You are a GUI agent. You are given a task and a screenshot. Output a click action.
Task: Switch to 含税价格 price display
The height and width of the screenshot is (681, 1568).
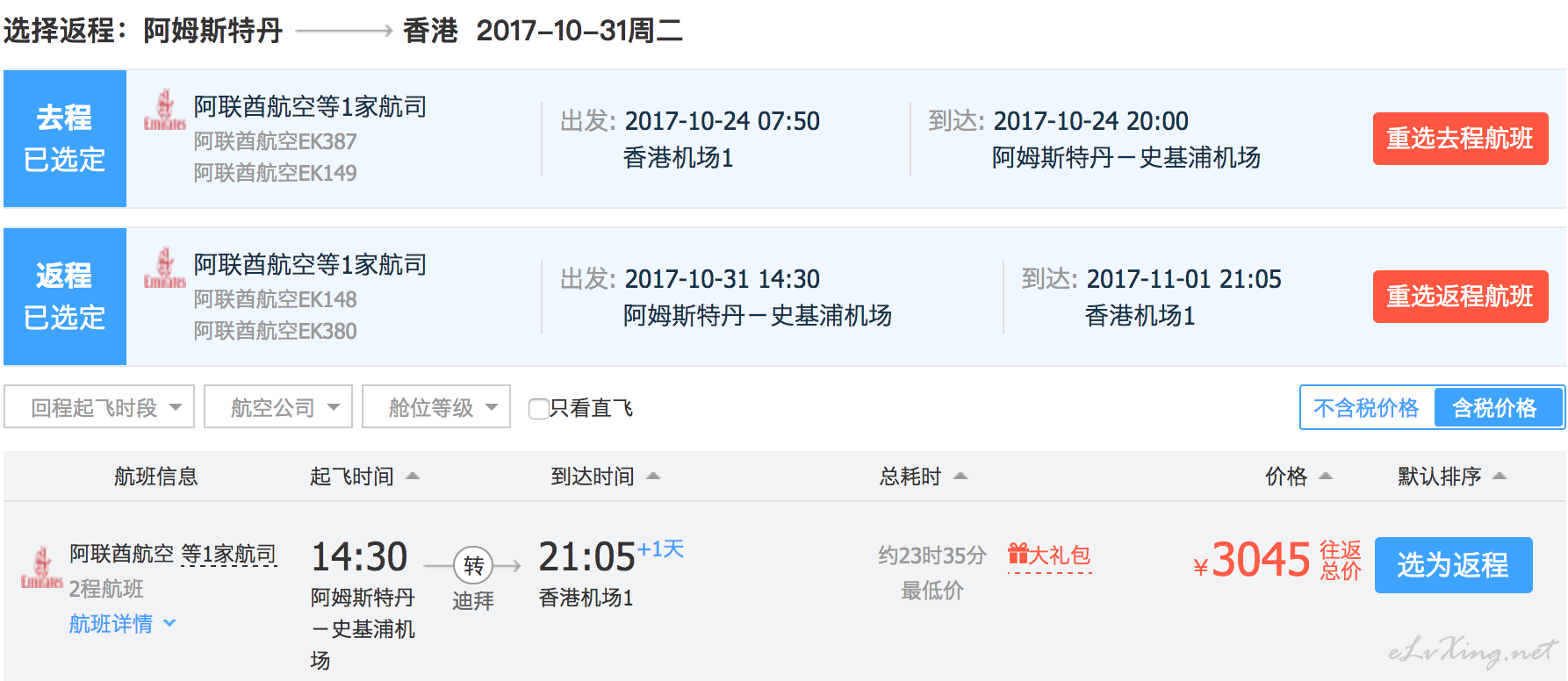1494,408
